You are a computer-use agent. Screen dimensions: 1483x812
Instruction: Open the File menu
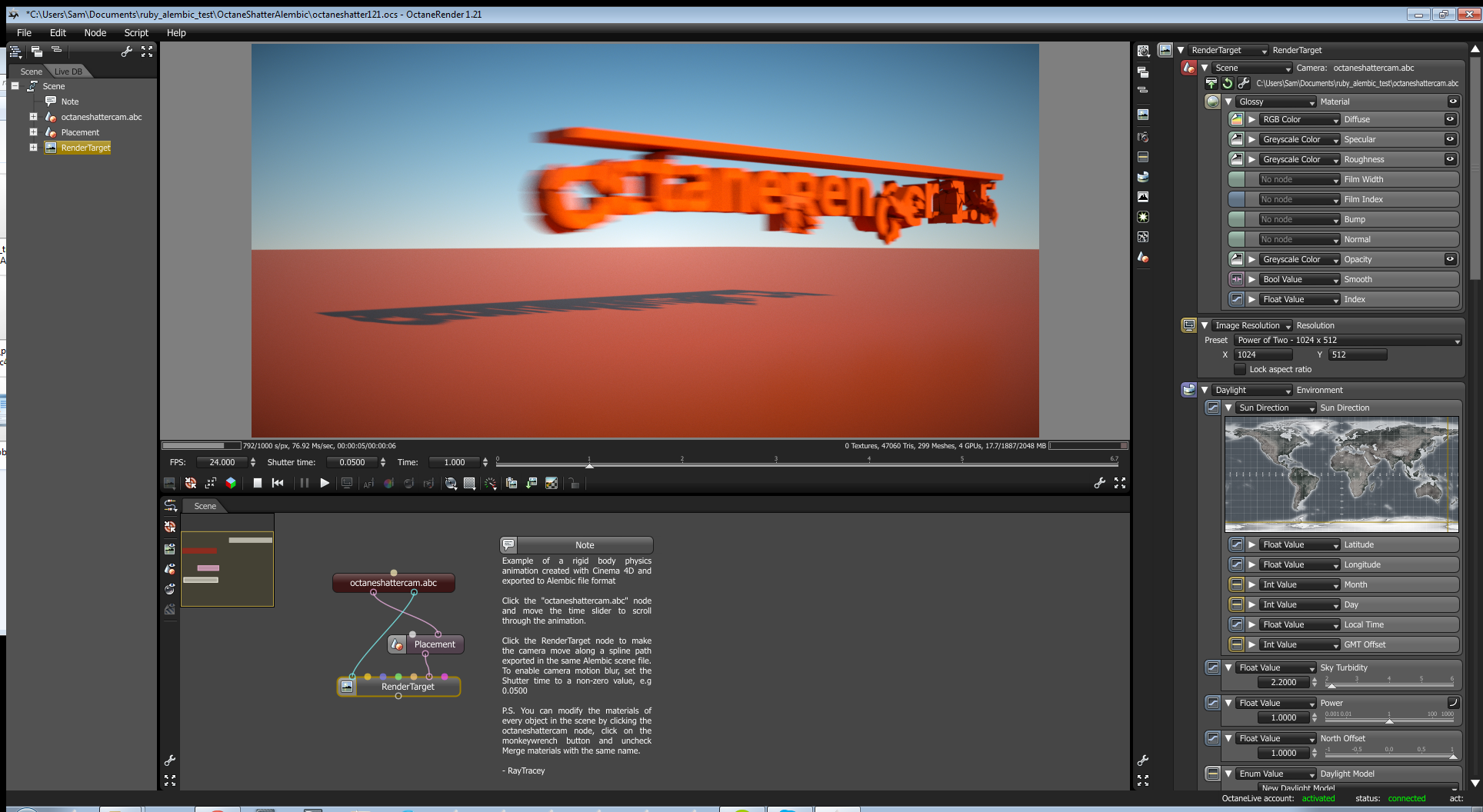(x=24, y=32)
